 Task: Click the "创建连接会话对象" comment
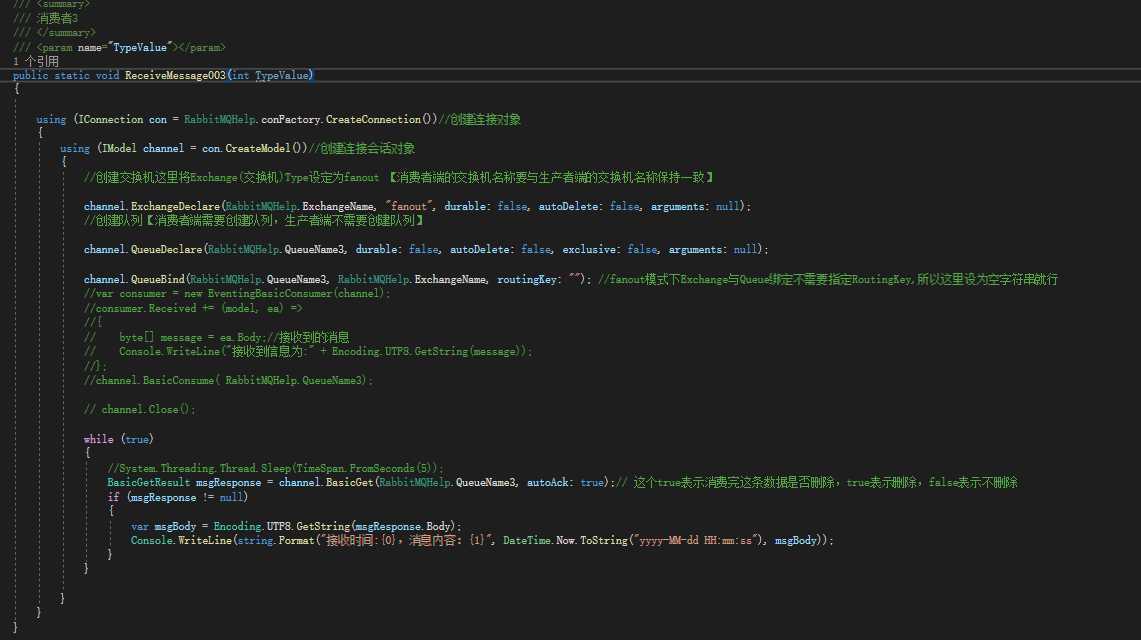click(x=362, y=148)
